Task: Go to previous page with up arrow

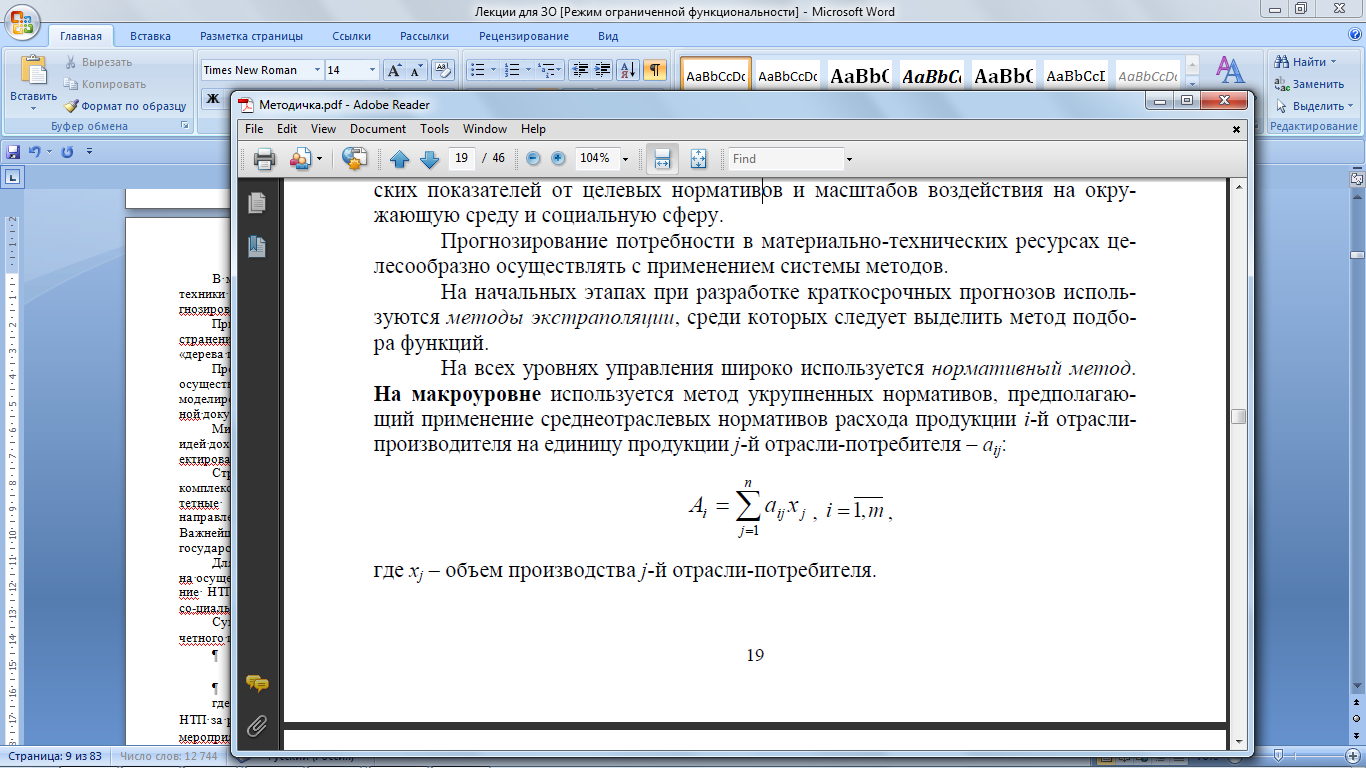Action: [x=400, y=159]
